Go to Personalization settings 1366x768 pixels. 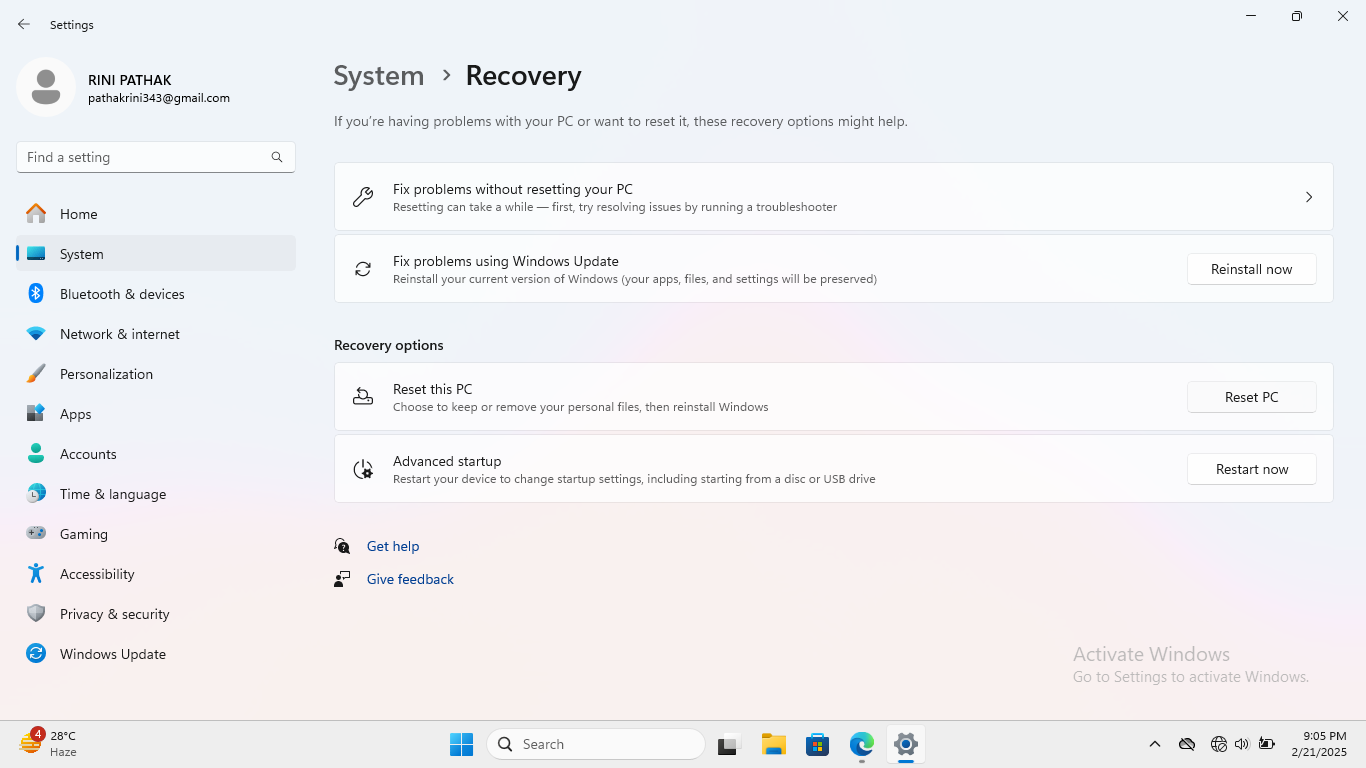(106, 374)
